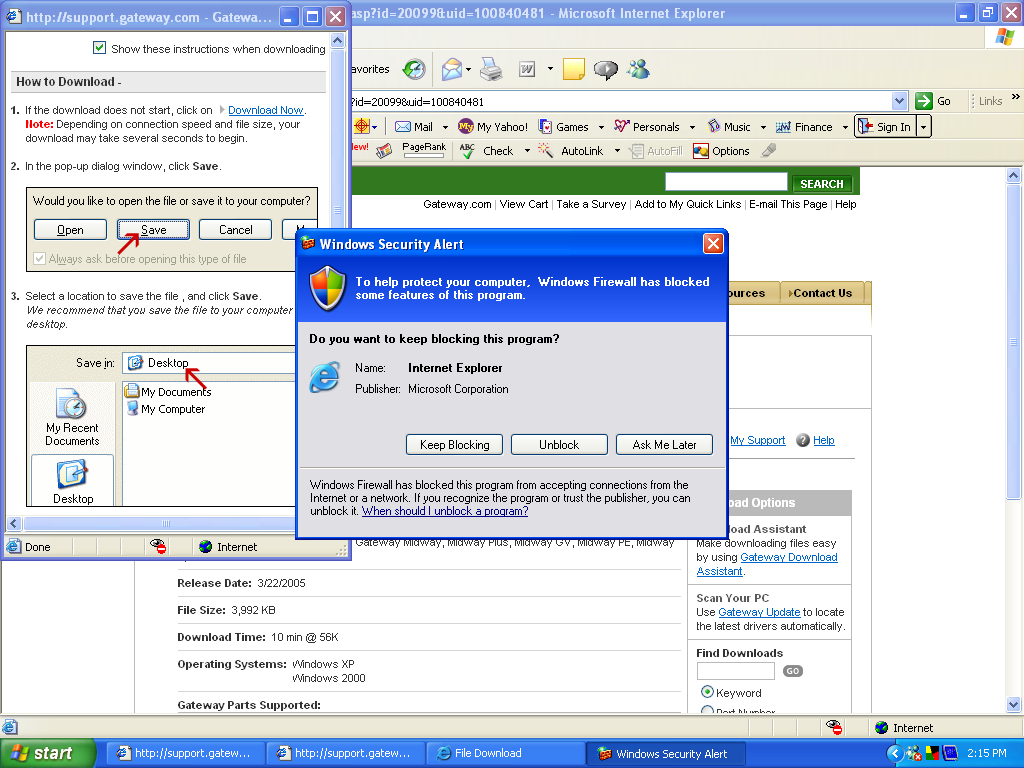Click the blue Help question mark icon
The image size is (1024, 768).
[x=803, y=440]
